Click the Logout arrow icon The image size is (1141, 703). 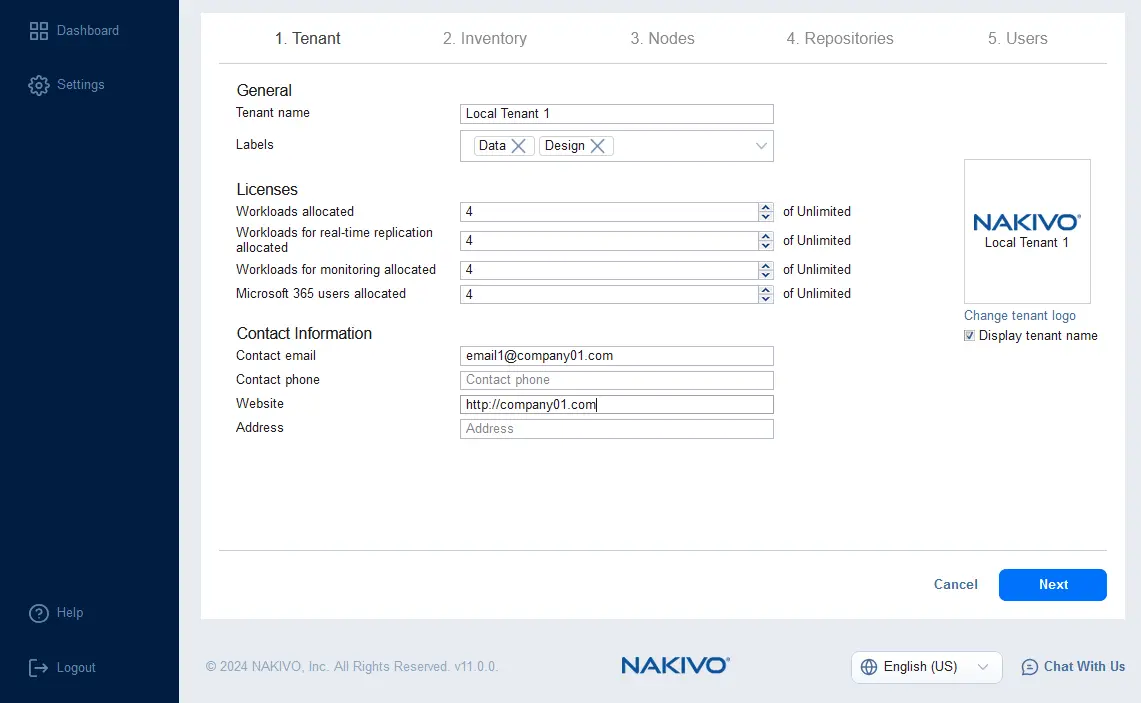coord(39,668)
